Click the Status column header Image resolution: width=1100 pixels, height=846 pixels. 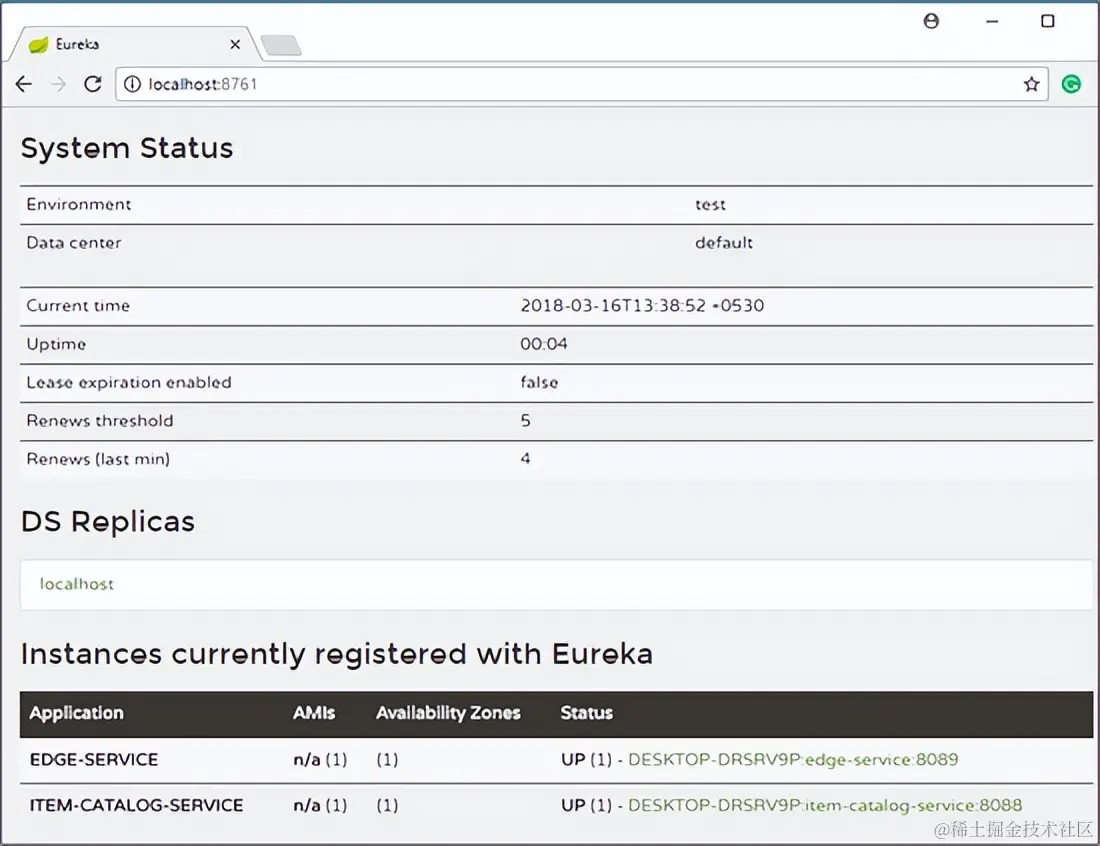coord(586,713)
